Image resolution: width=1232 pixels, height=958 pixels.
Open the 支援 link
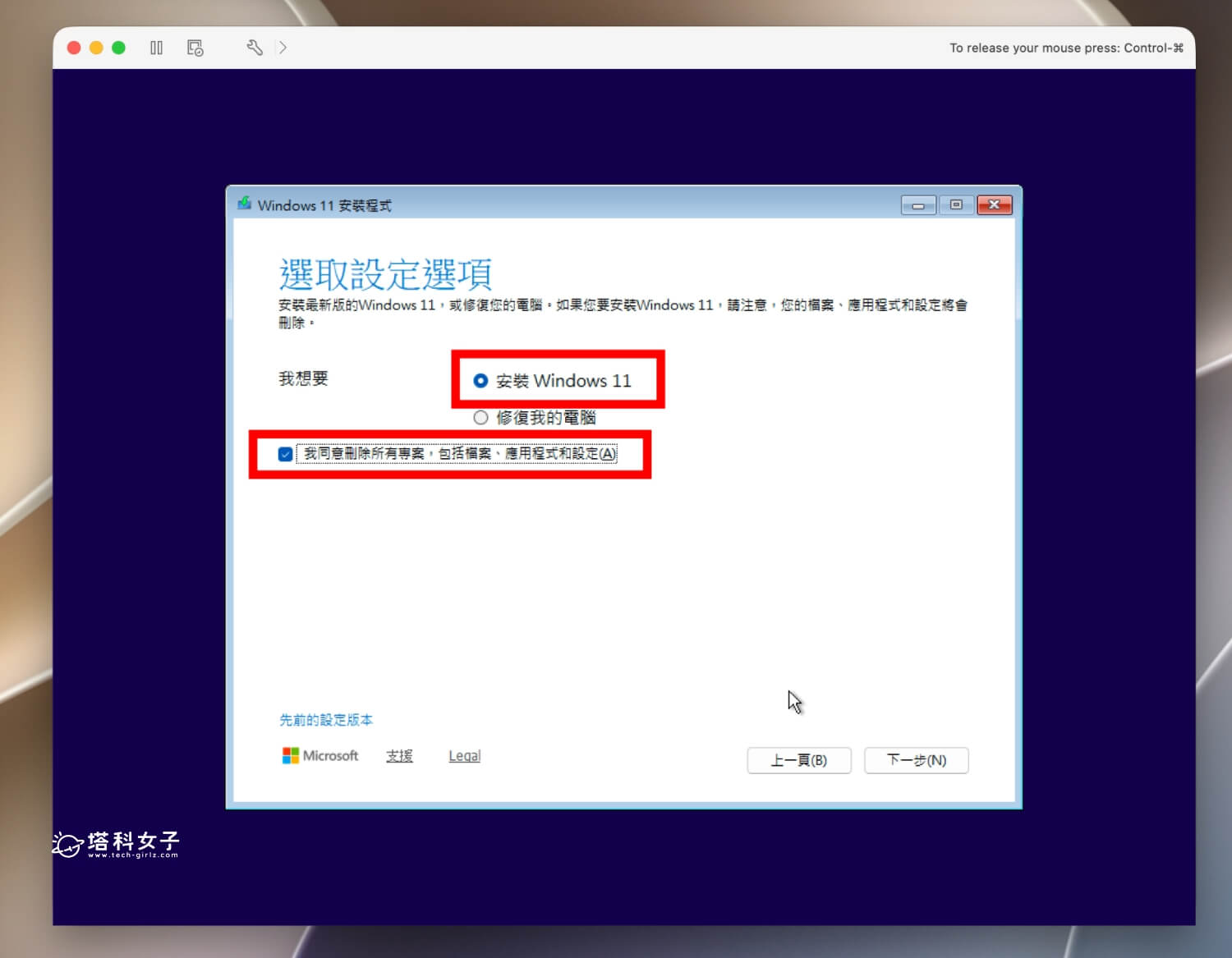tap(399, 756)
